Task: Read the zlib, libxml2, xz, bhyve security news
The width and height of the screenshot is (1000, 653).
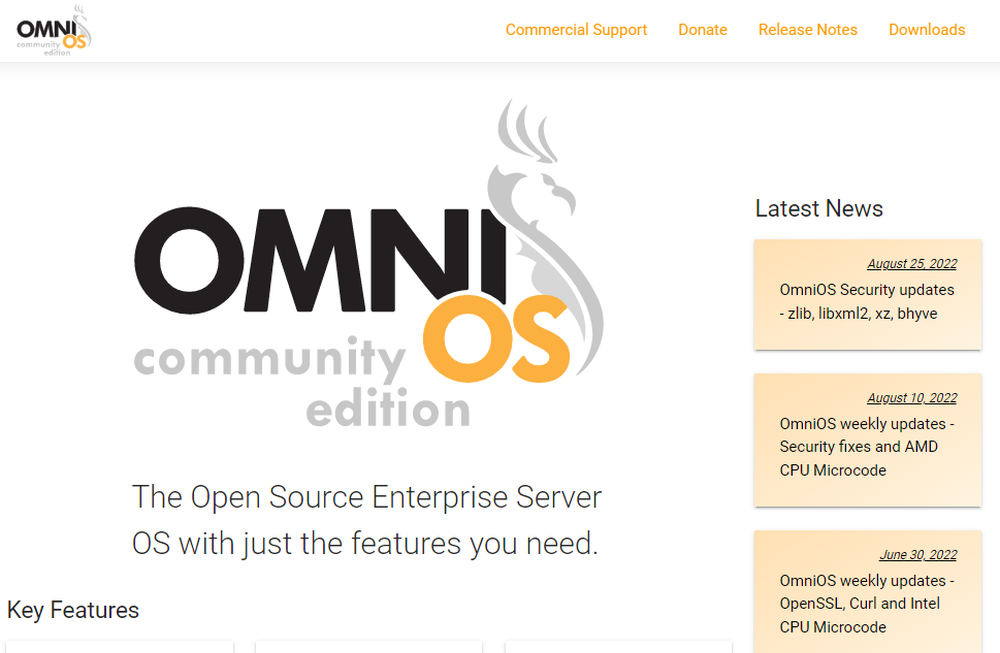Action: click(867, 302)
